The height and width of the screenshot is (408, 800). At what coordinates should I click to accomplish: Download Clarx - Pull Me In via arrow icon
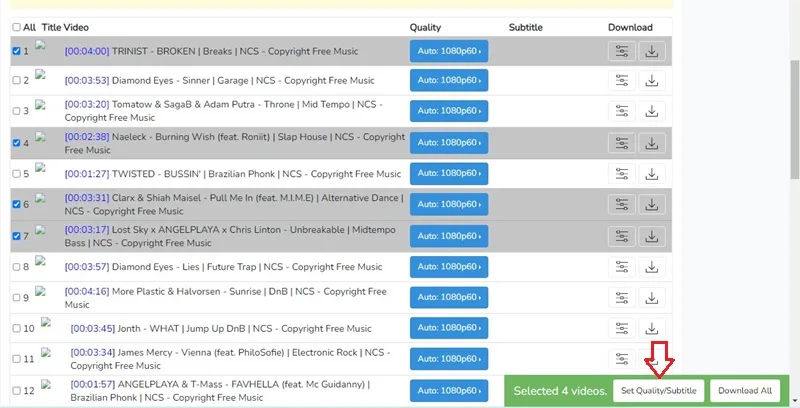point(652,205)
